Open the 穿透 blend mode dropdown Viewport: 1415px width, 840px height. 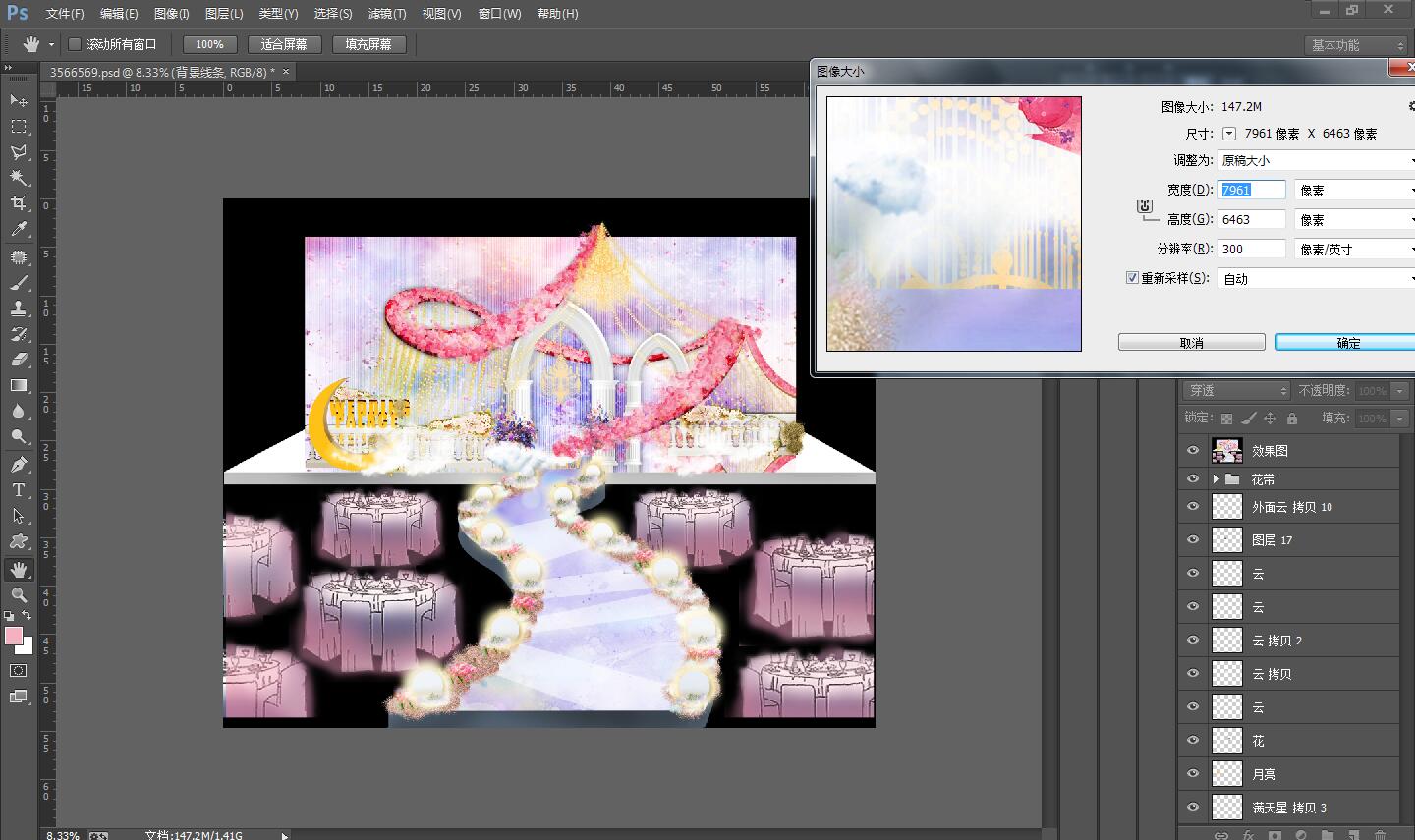(1236, 390)
